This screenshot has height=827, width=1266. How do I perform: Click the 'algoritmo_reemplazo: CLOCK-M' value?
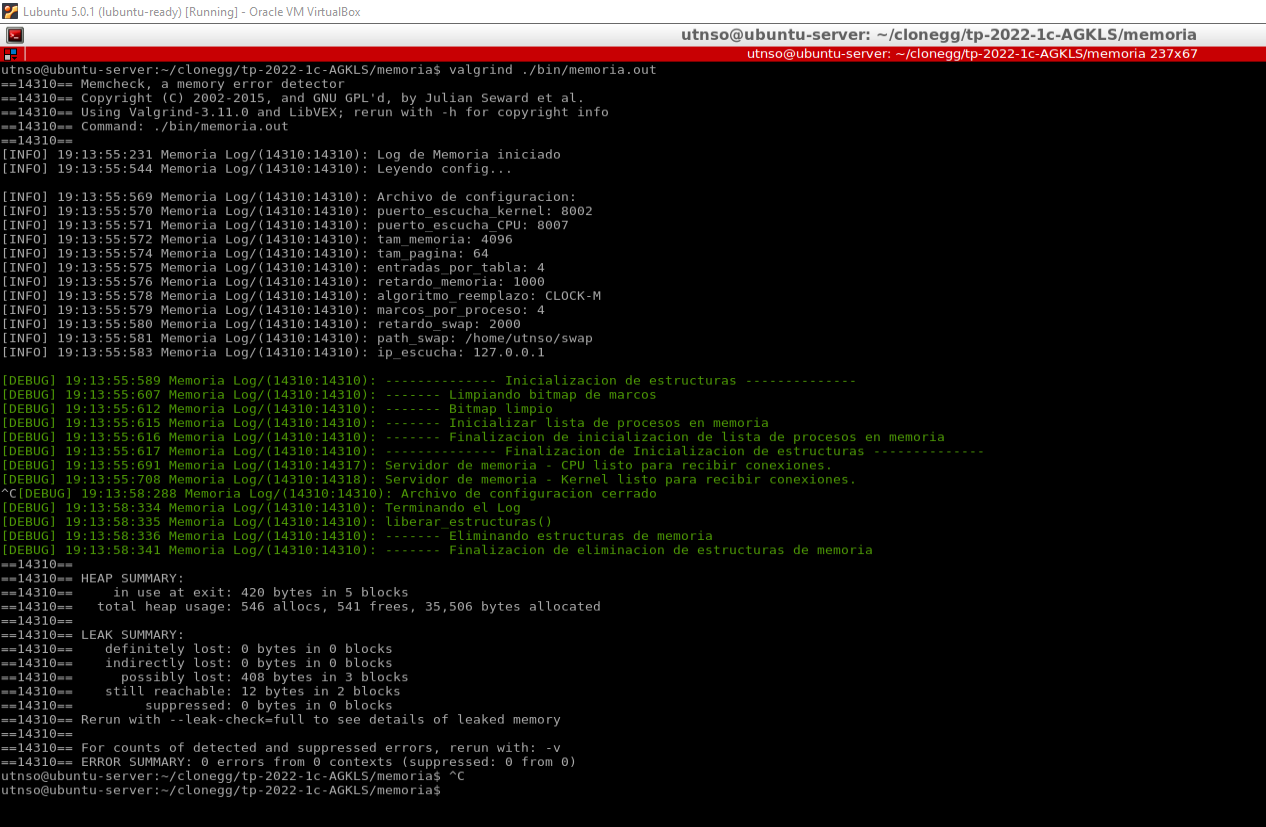[488, 295]
